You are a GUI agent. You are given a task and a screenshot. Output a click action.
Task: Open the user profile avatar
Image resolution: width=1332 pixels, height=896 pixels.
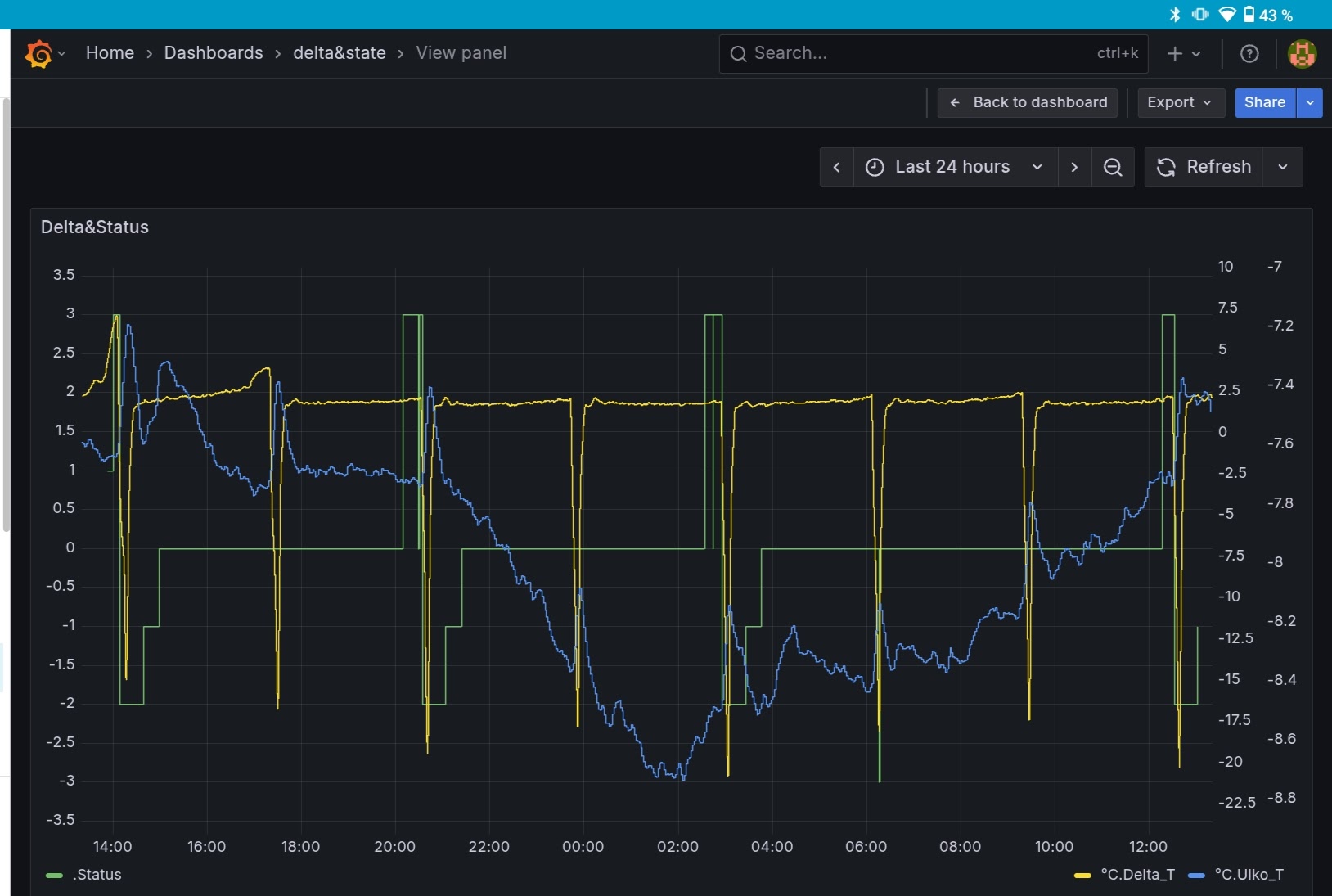click(x=1302, y=54)
